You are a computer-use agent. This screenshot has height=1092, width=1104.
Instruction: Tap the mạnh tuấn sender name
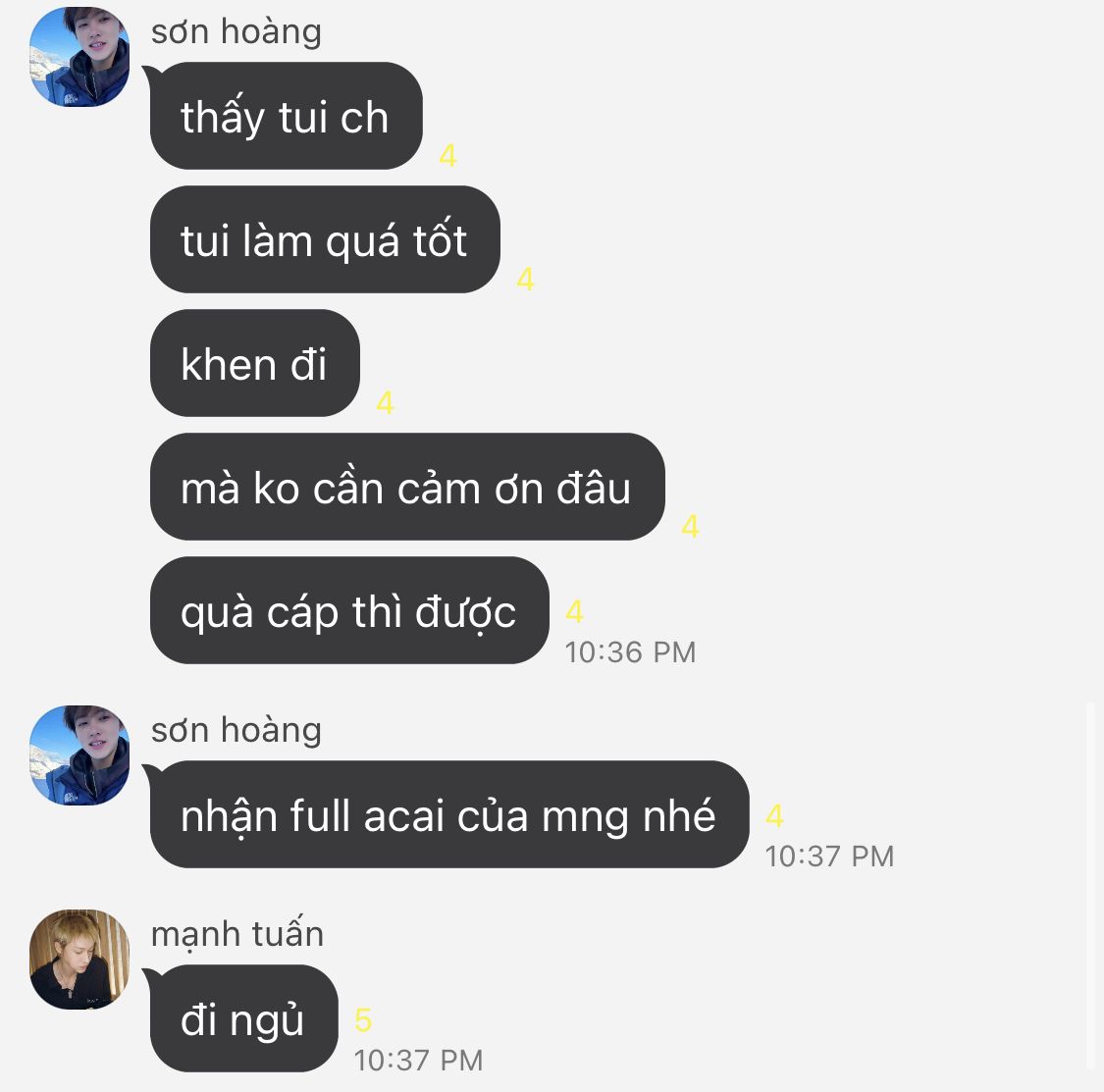pos(237,934)
